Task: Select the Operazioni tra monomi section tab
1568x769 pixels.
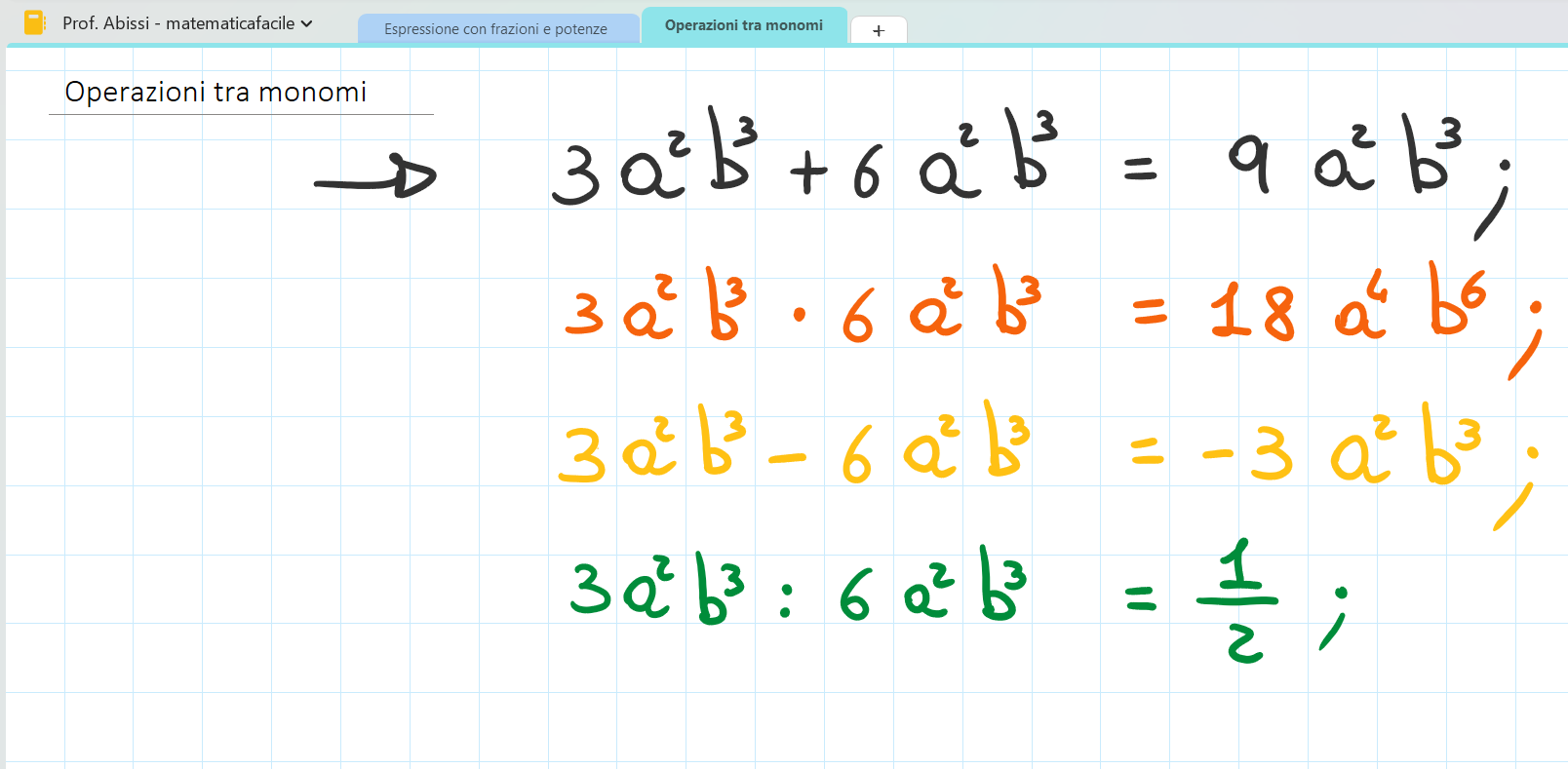Action: (x=743, y=25)
